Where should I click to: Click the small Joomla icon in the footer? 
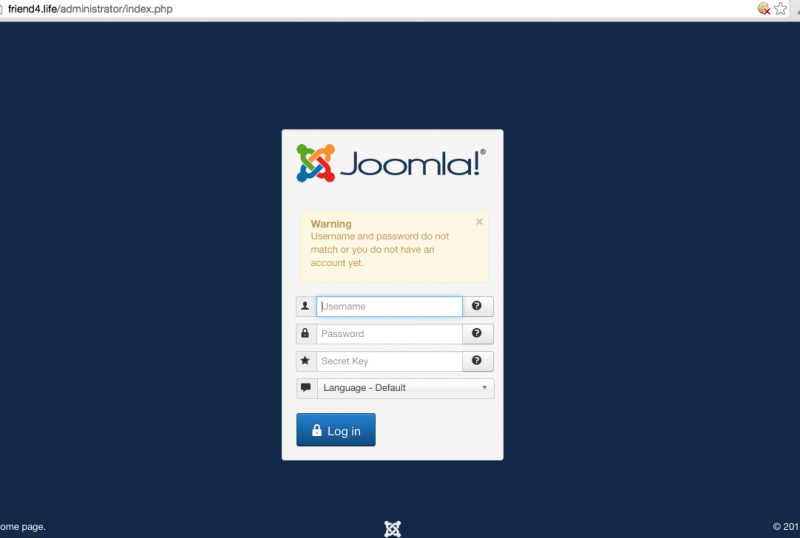coord(392,529)
